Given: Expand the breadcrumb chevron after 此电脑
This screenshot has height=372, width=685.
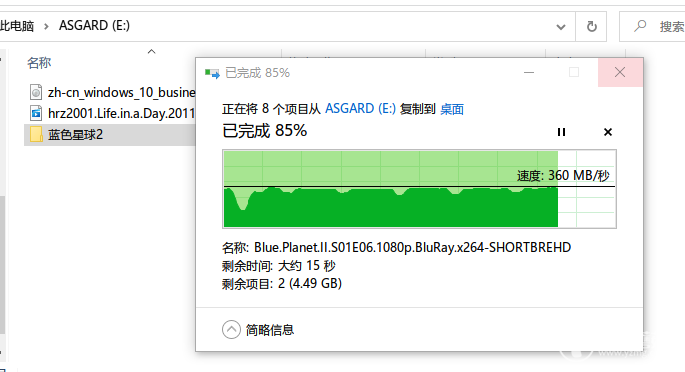Looking at the screenshot, I should 46,27.
